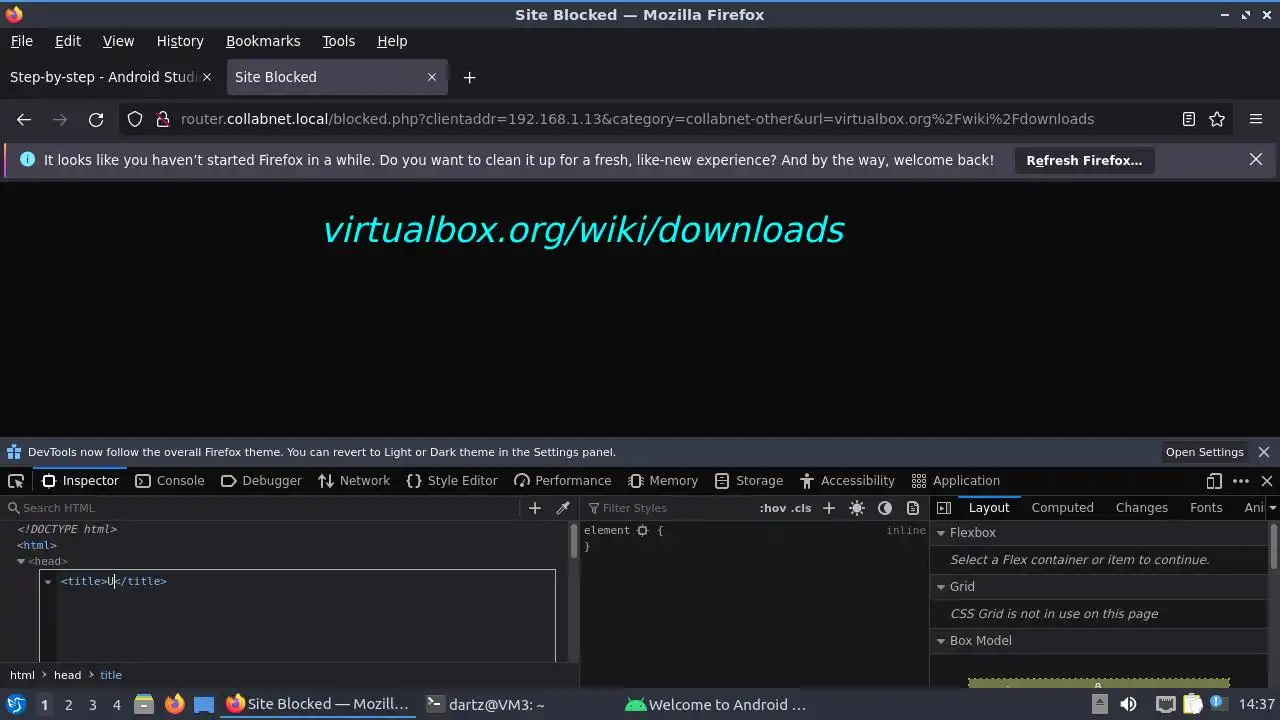Open the Style Editor panel
The height and width of the screenshot is (720, 1280).
[452, 481]
